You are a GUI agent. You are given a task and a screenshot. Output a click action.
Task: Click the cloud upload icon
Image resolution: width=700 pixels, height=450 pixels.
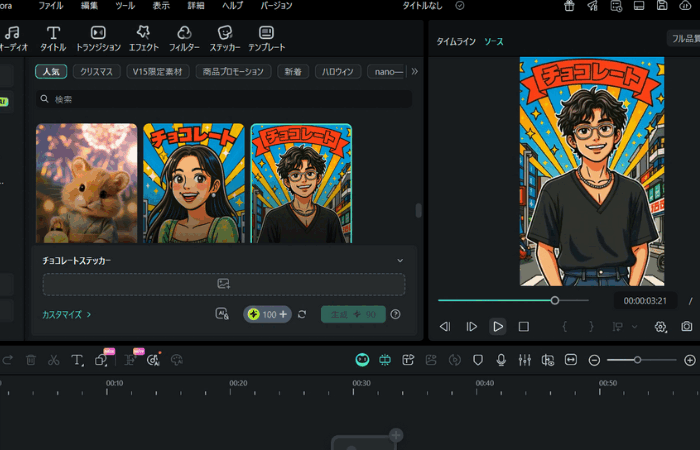(x=685, y=6)
